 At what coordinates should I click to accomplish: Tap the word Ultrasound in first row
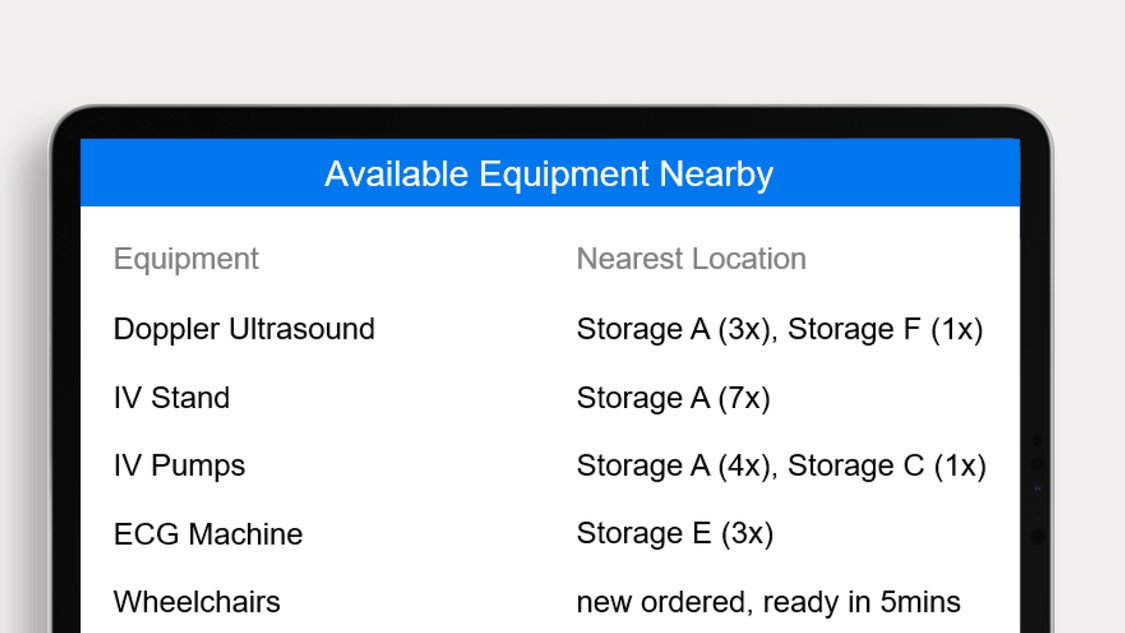301,329
